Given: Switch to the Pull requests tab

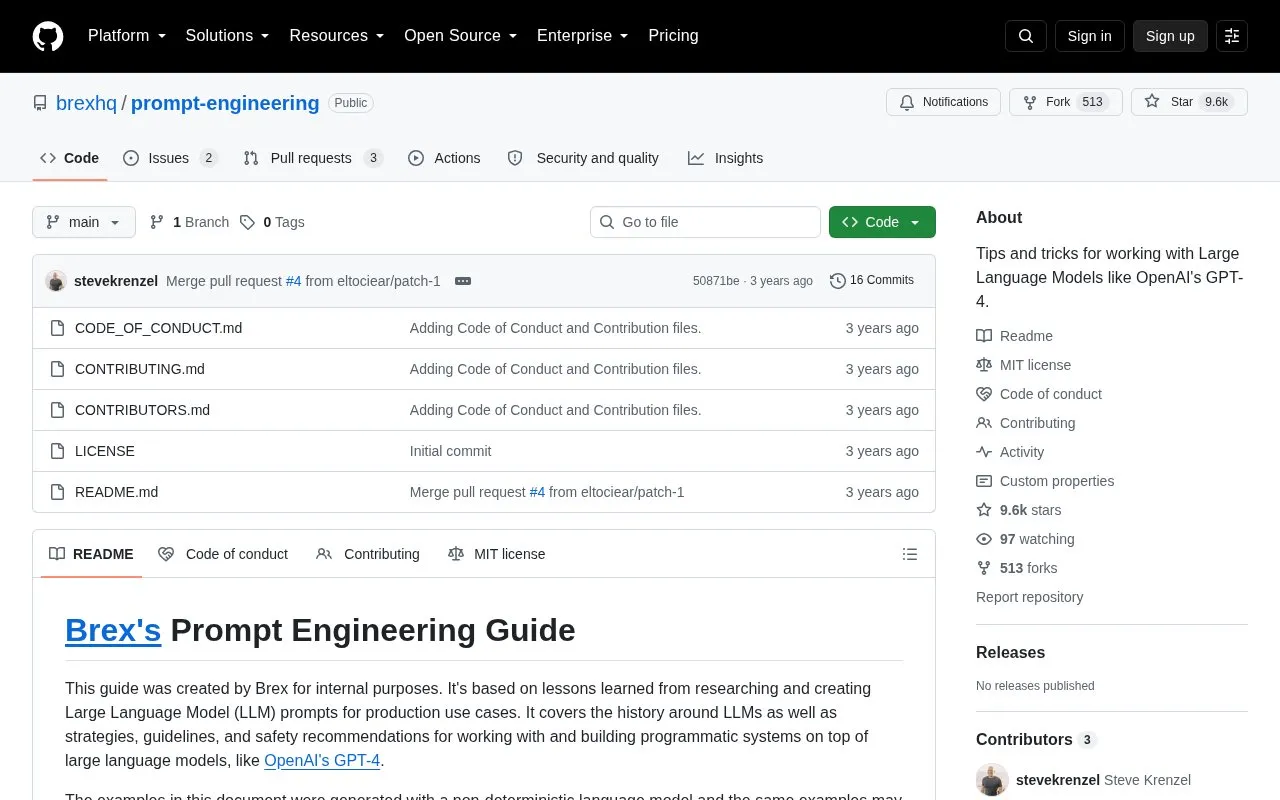Looking at the screenshot, I should point(313,158).
